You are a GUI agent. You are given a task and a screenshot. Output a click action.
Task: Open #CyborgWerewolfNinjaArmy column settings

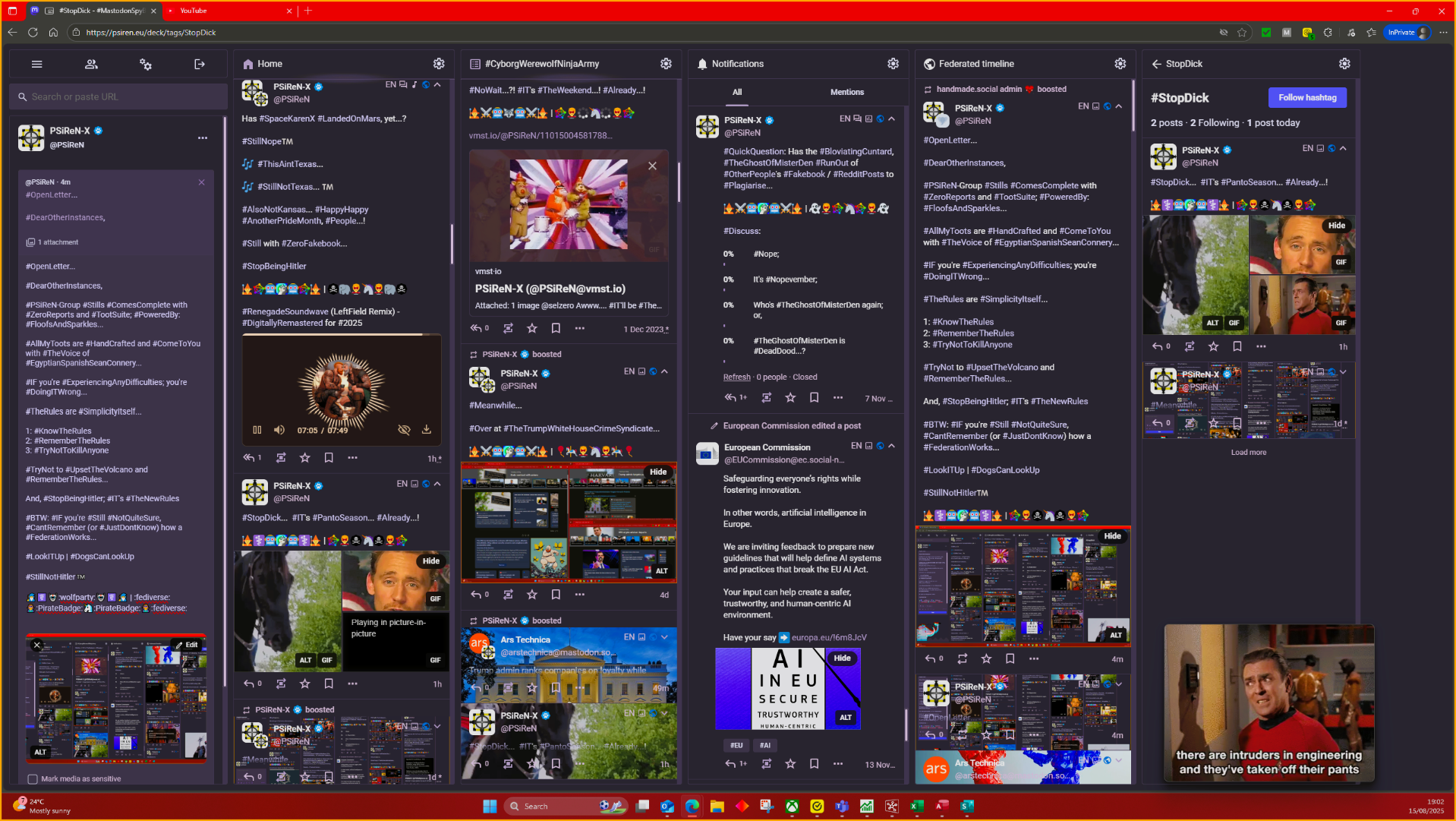coord(666,64)
